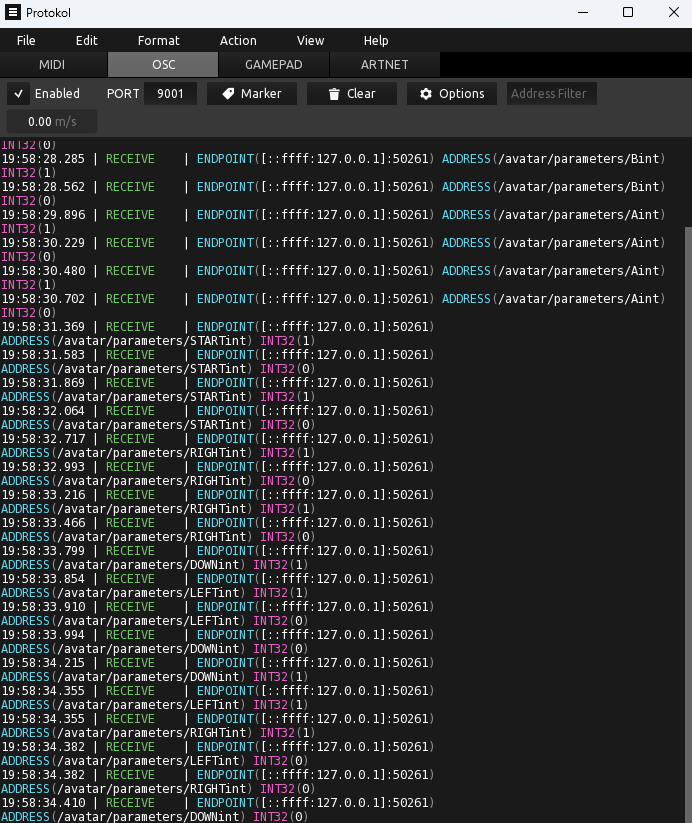Viewport: 692px width, 823px height.
Task: Open the Edit menu
Action: 87,40
